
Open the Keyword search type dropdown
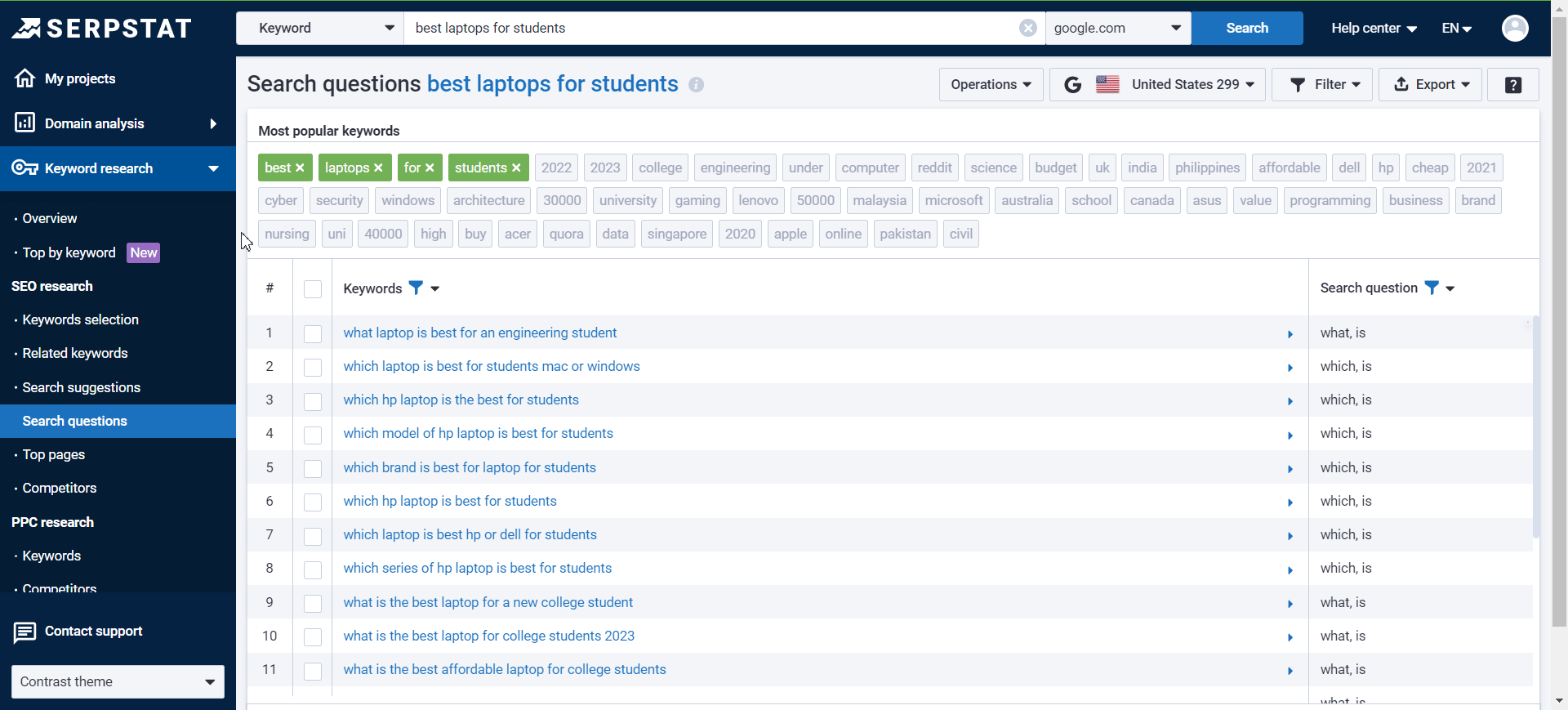coord(320,28)
